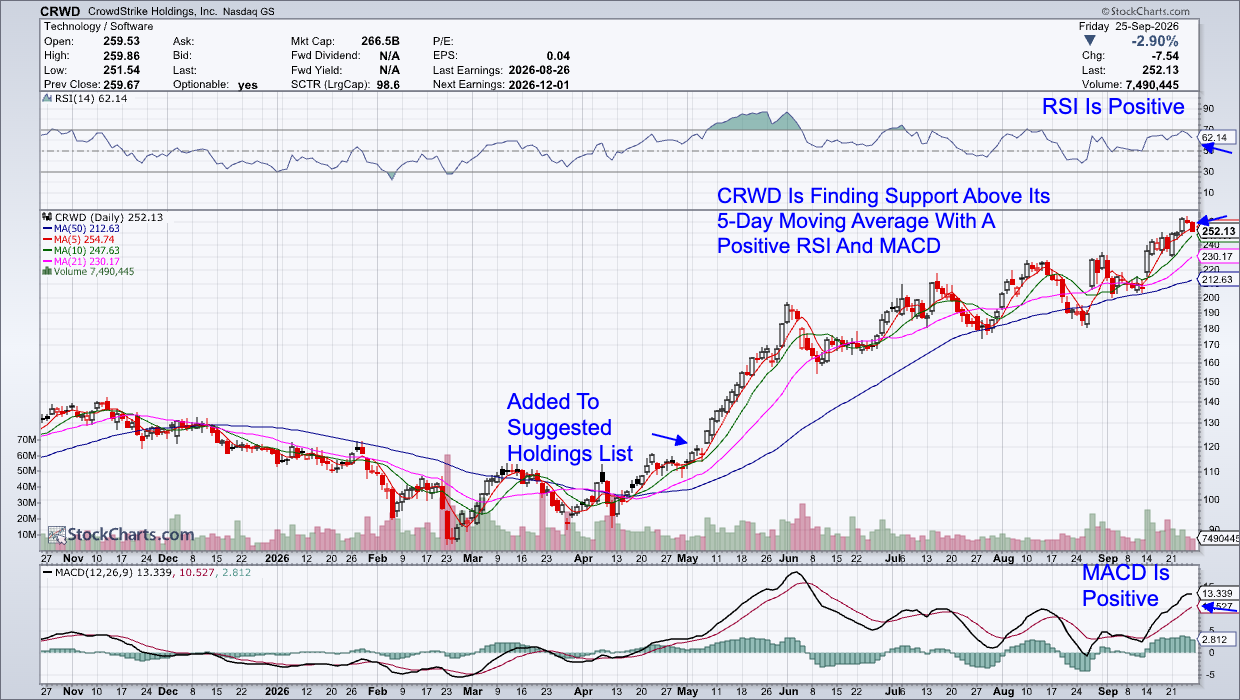
Task: Click the MA(50) 212.63 legend entry
Action: click(x=87, y=229)
